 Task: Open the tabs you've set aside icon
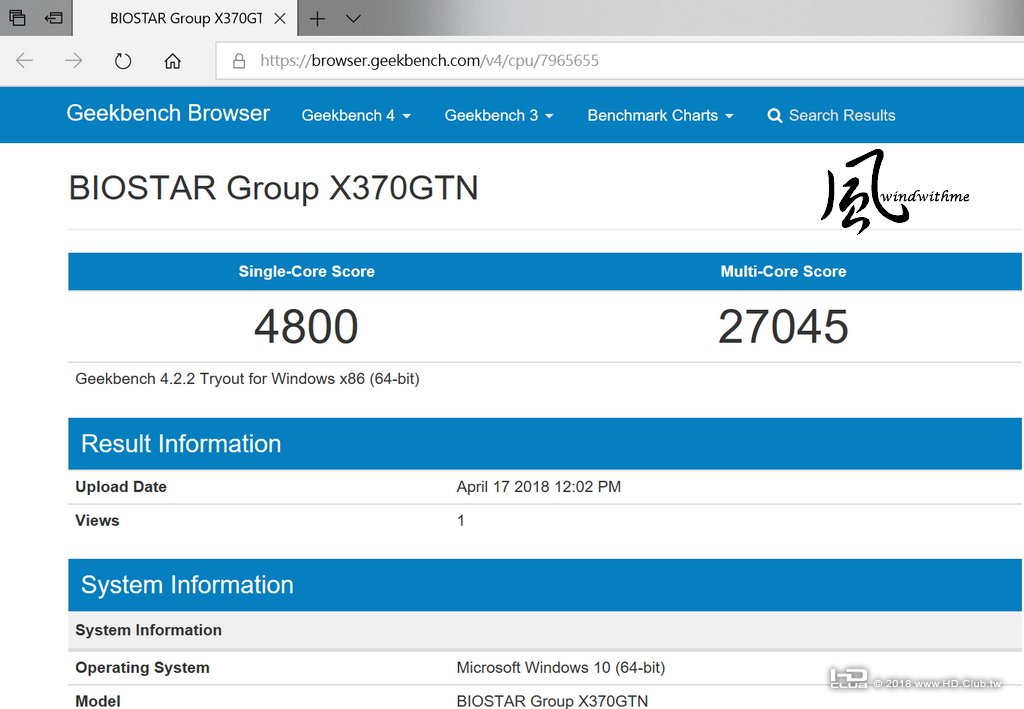[18, 18]
